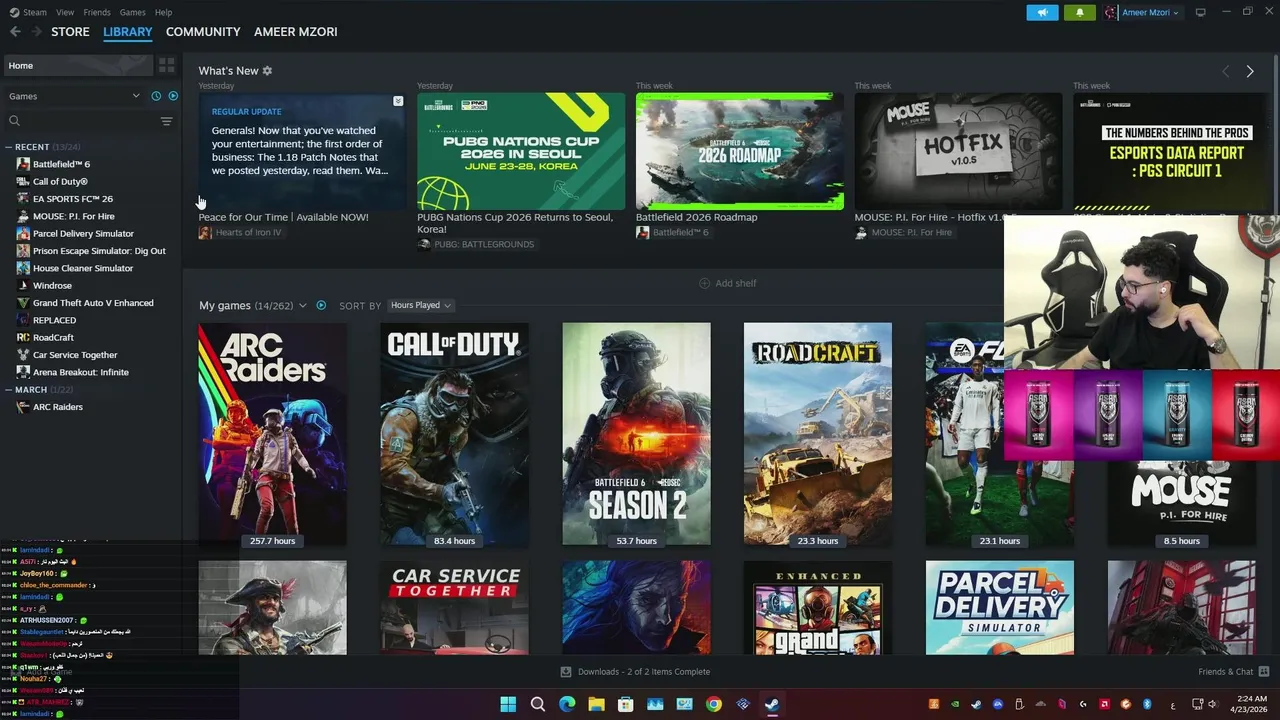Click the Steam taskbar icon
This screenshot has height=720, width=1280.
(772, 704)
